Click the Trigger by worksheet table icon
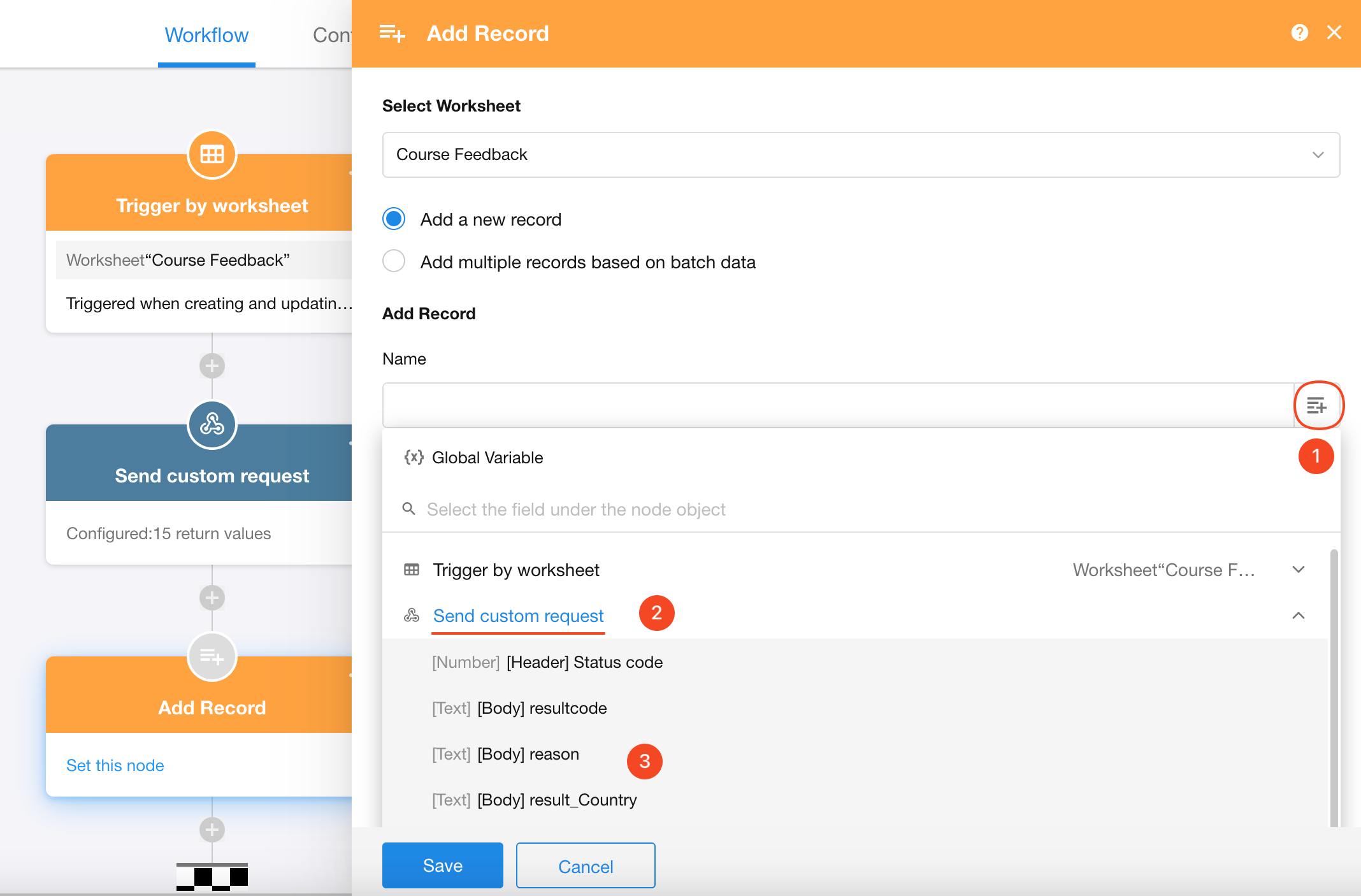The width and height of the screenshot is (1361, 896). 212,155
